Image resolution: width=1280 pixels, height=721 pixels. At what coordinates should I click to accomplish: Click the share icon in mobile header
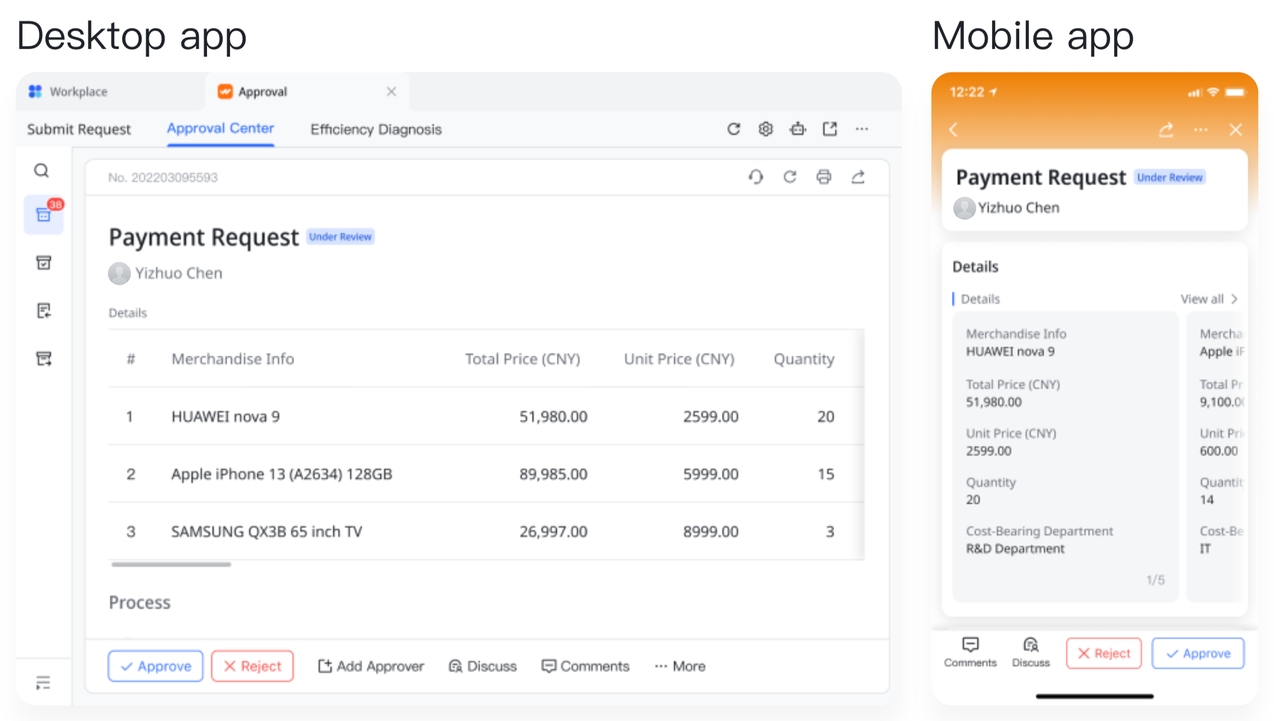pos(1166,130)
